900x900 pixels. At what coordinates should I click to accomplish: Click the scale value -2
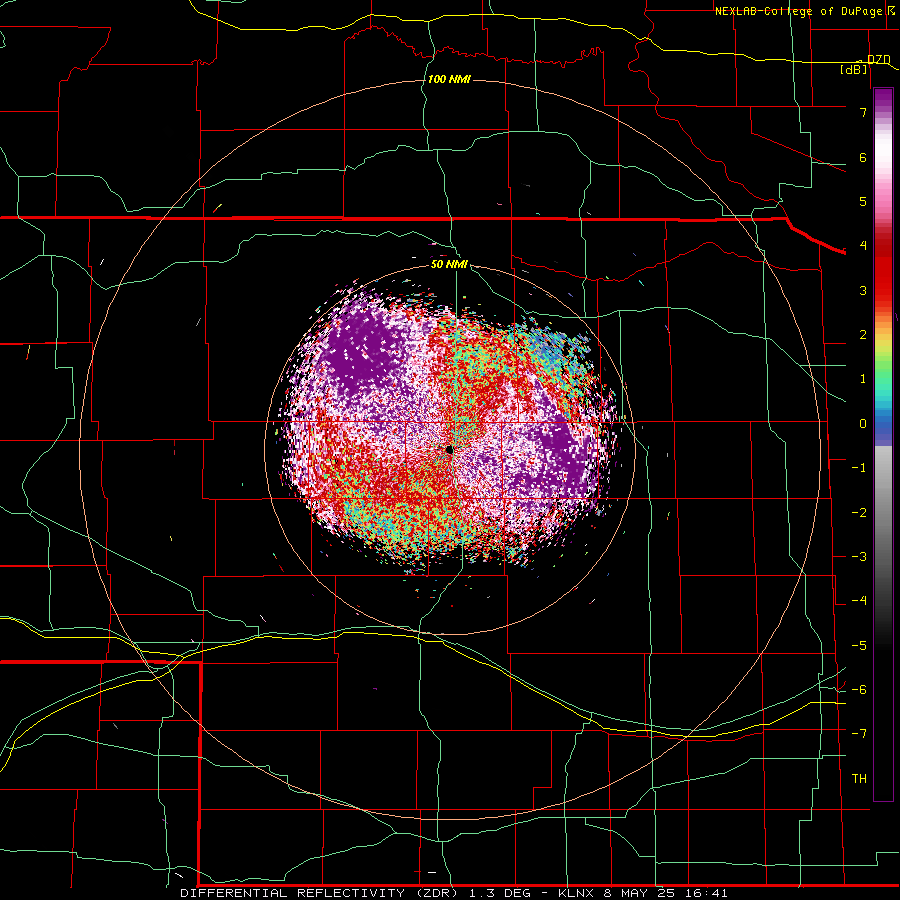pyautogui.click(x=859, y=513)
